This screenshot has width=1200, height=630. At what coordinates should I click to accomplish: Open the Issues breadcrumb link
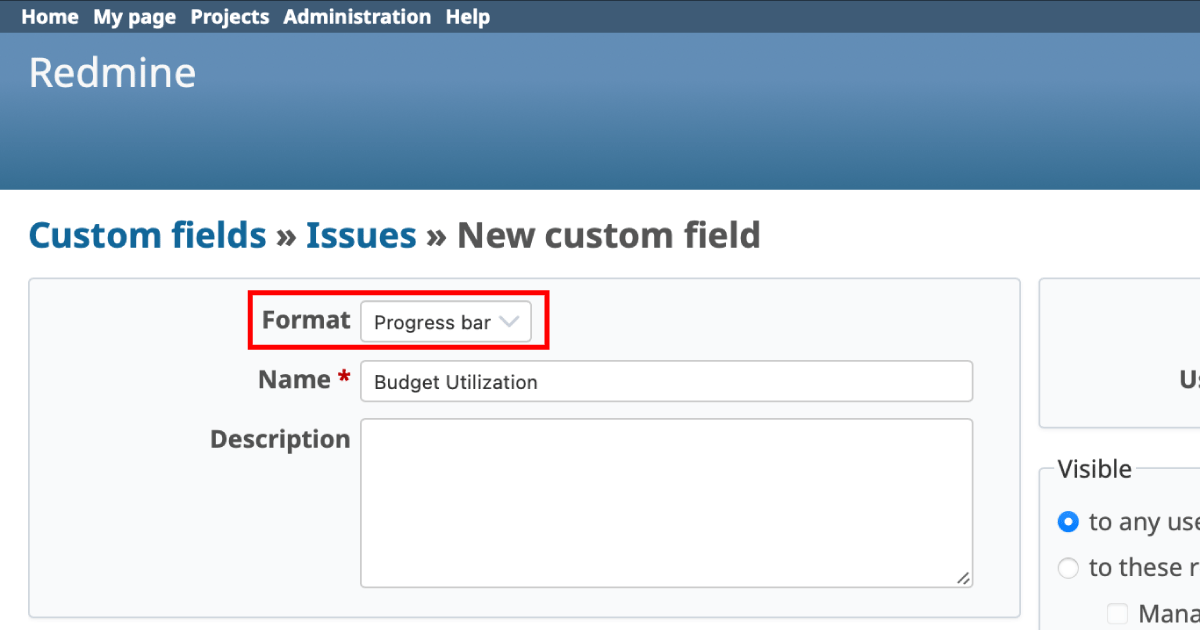(361, 235)
